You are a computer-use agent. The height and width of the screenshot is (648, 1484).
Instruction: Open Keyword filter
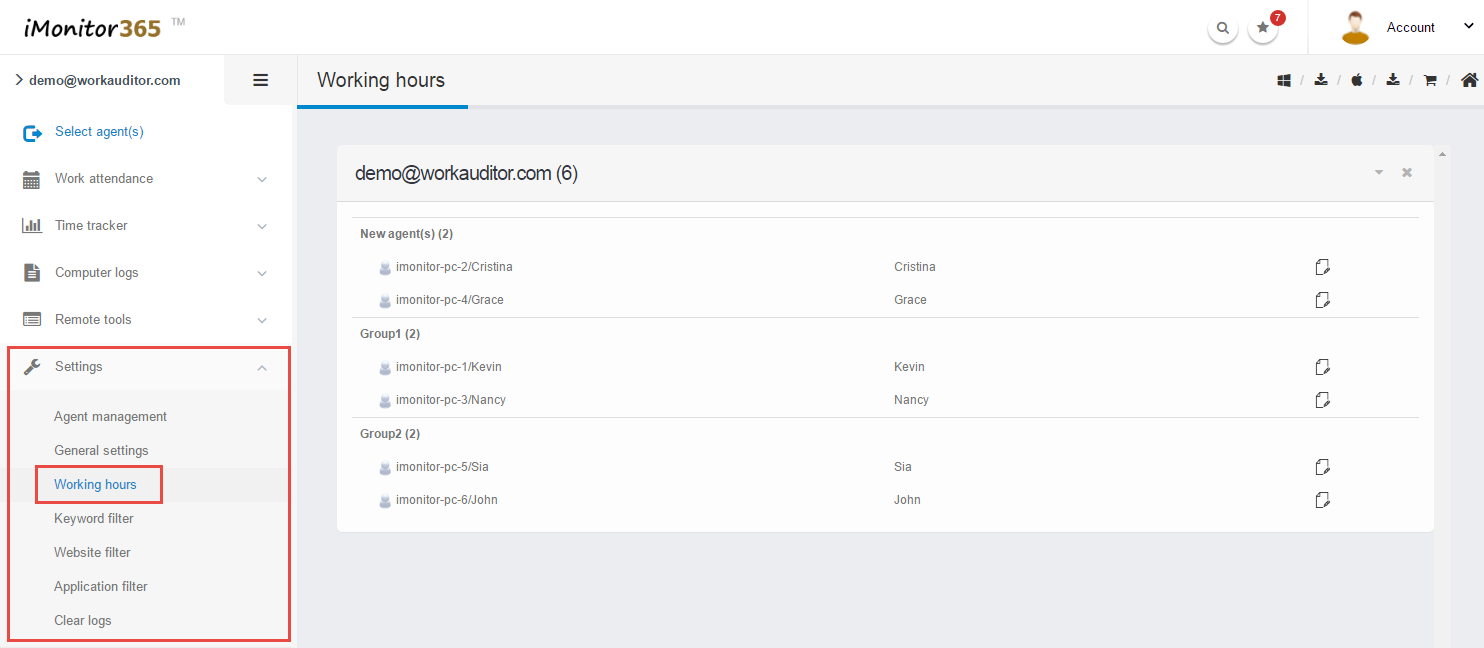[94, 519]
